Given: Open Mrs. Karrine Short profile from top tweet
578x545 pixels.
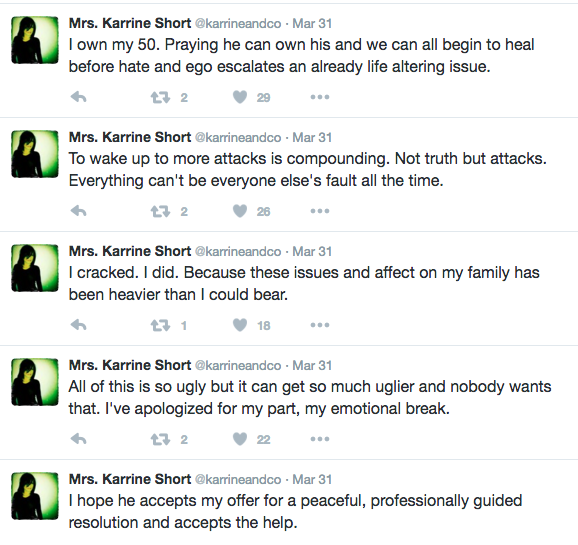Looking at the screenshot, I should (x=130, y=23).
